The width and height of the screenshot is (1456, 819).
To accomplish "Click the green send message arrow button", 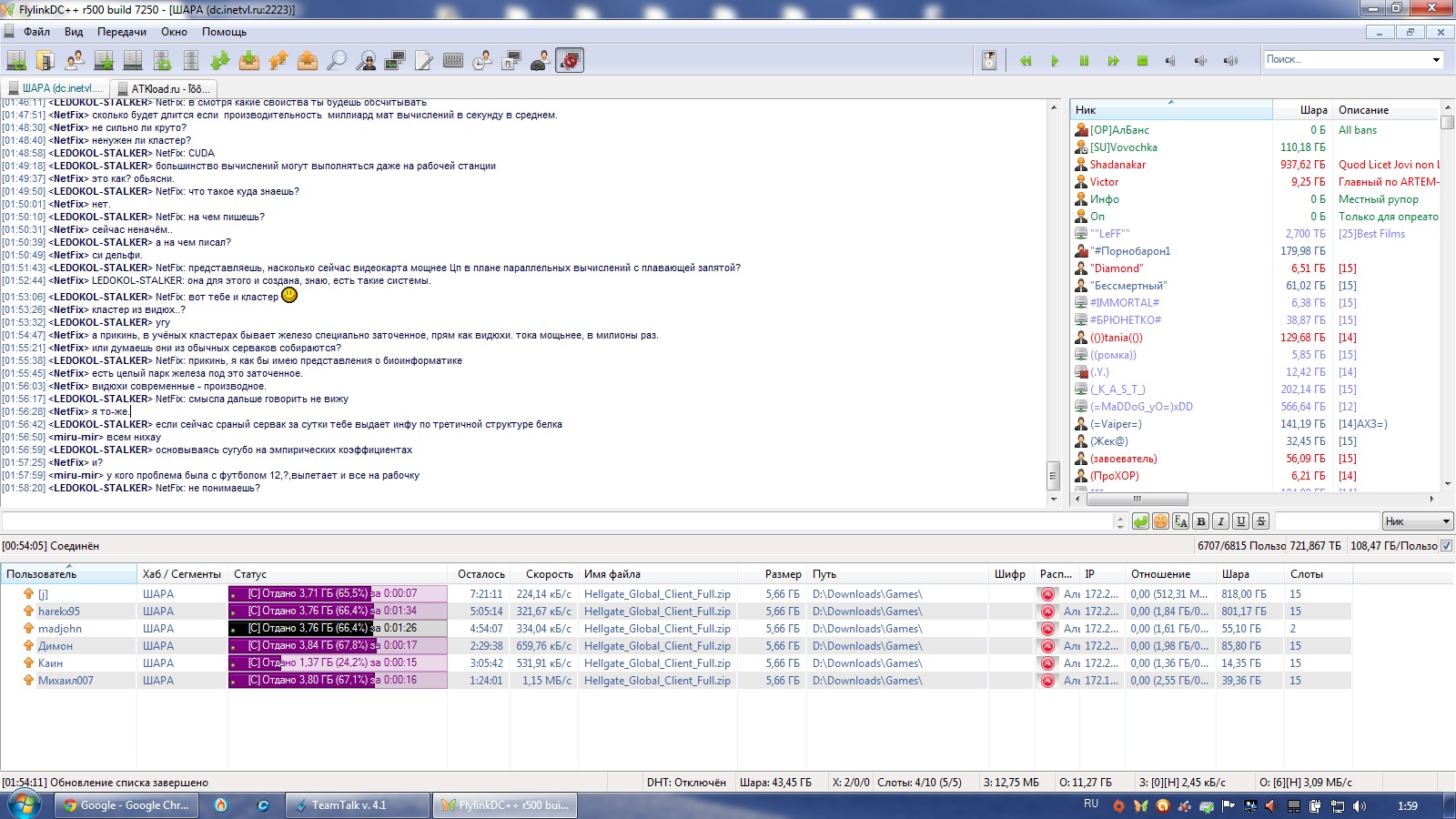I will click(x=1140, y=521).
